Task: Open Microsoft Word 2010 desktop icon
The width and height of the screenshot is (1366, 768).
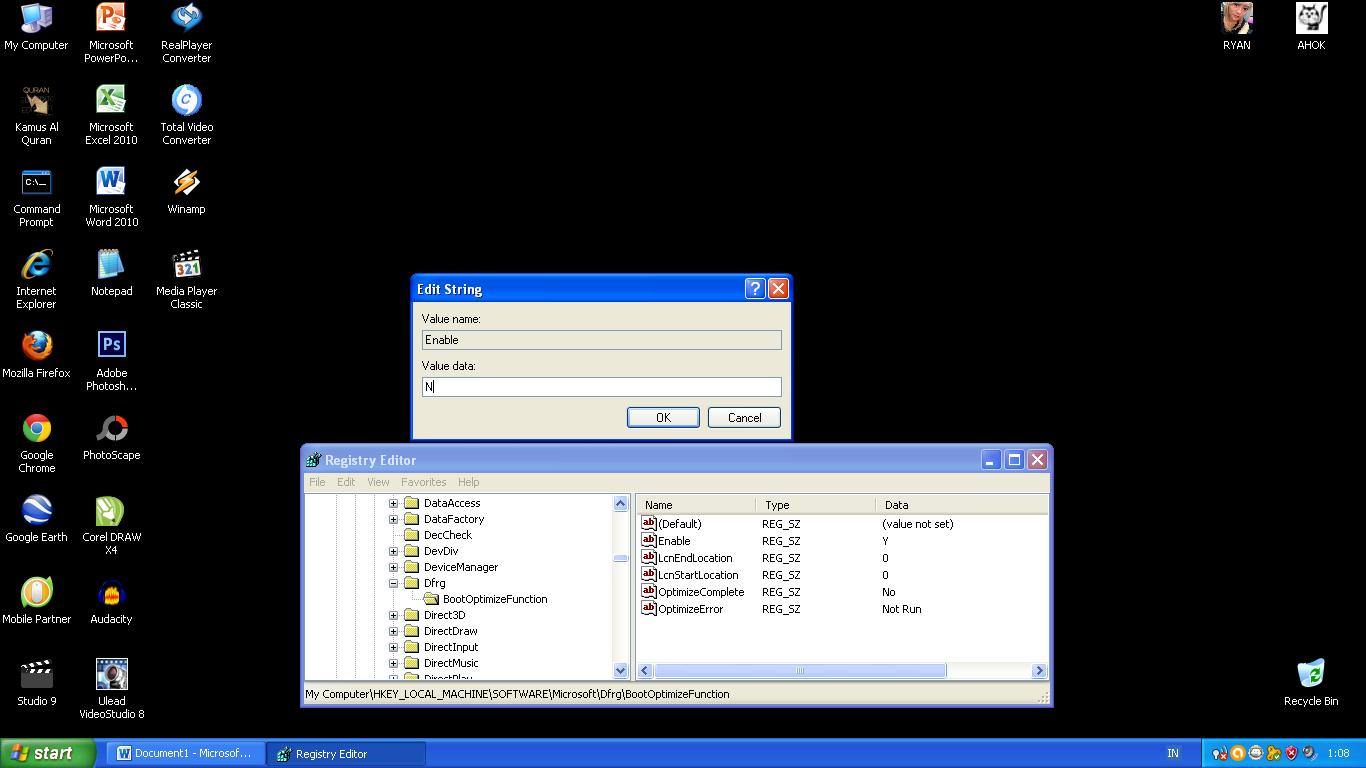Action: click(111, 185)
